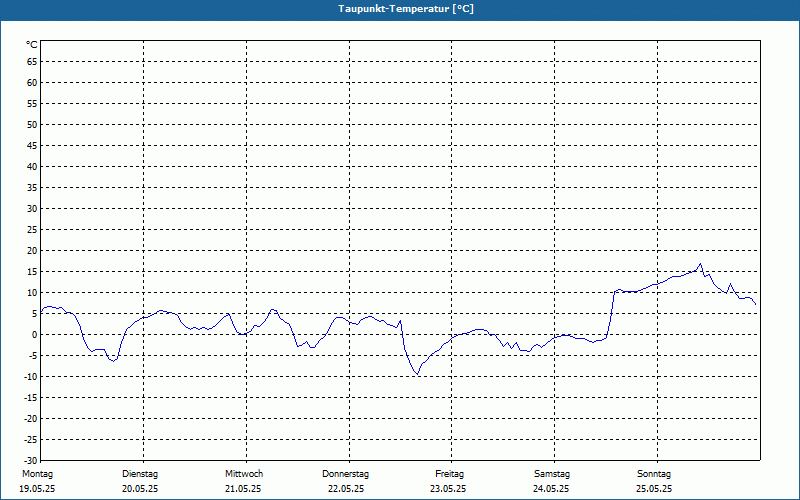800x500 pixels.
Task: Click the Montag day label
Action: (37, 474)
